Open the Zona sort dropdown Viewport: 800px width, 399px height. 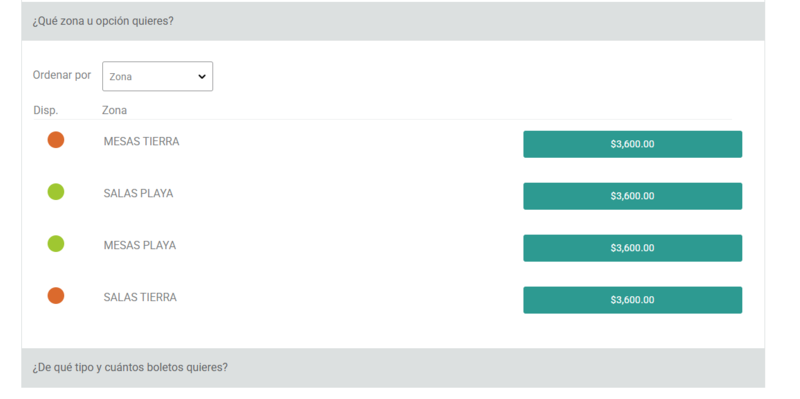(158, 77)
